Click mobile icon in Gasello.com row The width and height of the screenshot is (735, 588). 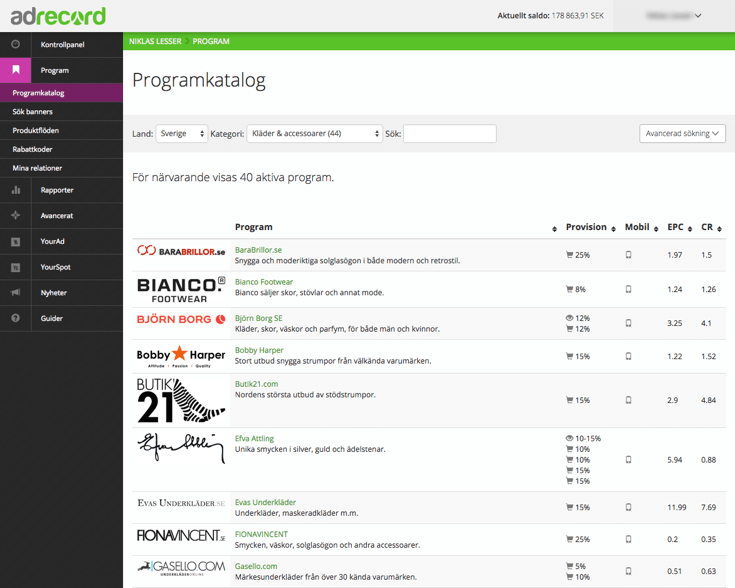(x=628, y=571)
